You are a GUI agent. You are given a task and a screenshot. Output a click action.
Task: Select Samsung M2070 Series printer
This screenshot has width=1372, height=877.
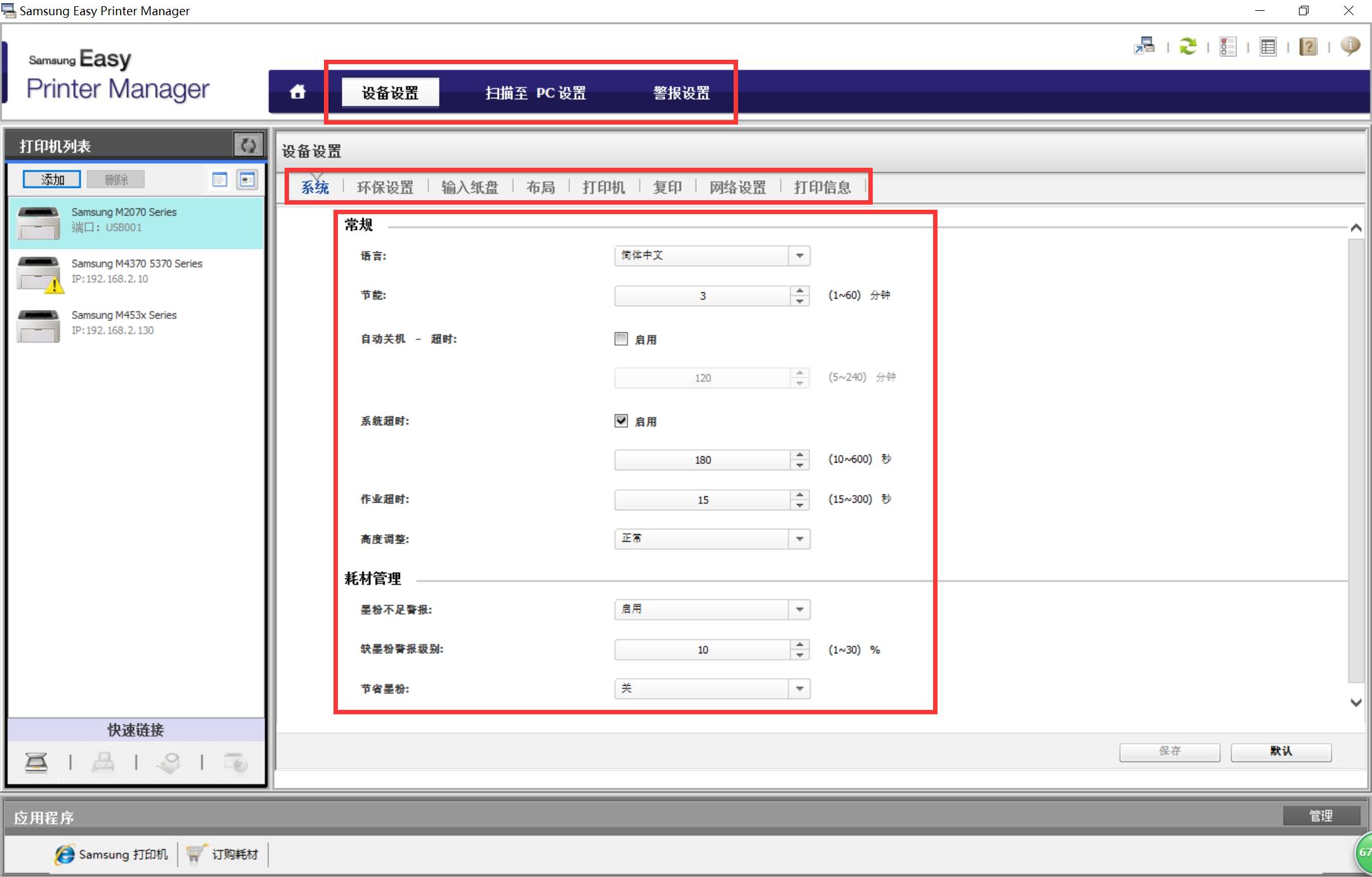136,222
